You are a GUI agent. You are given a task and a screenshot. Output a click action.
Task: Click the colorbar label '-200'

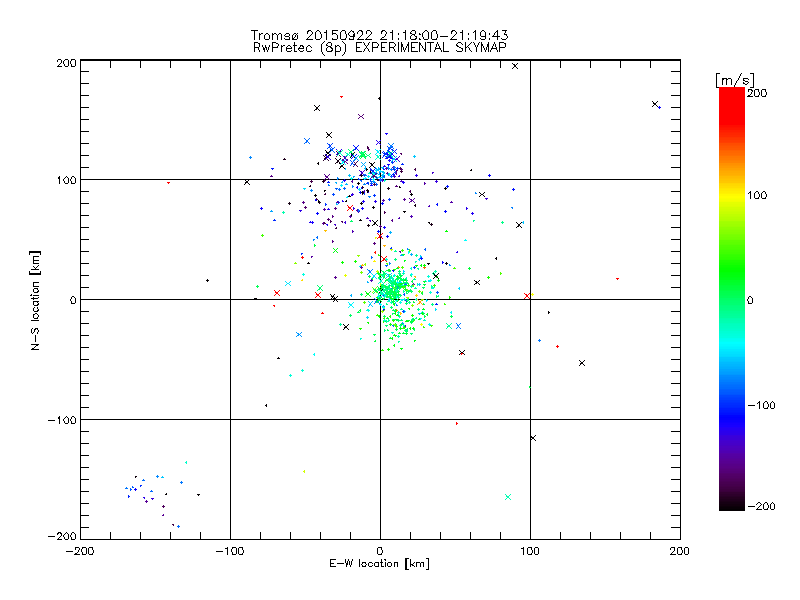(761, 506)
